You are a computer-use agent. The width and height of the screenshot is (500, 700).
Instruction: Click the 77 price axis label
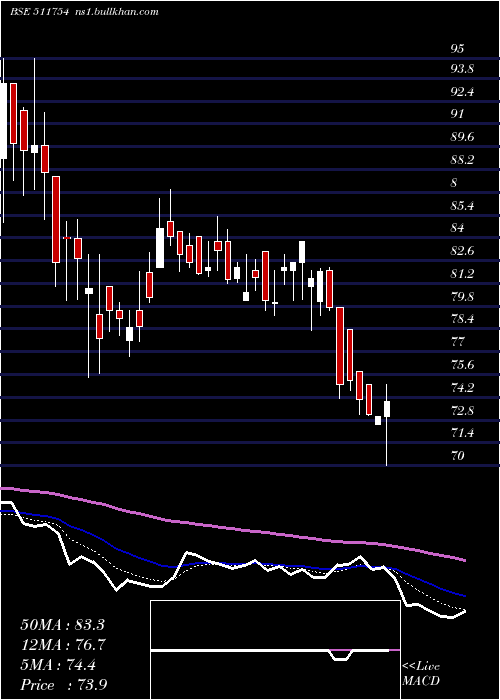click(x=457, y=342)
